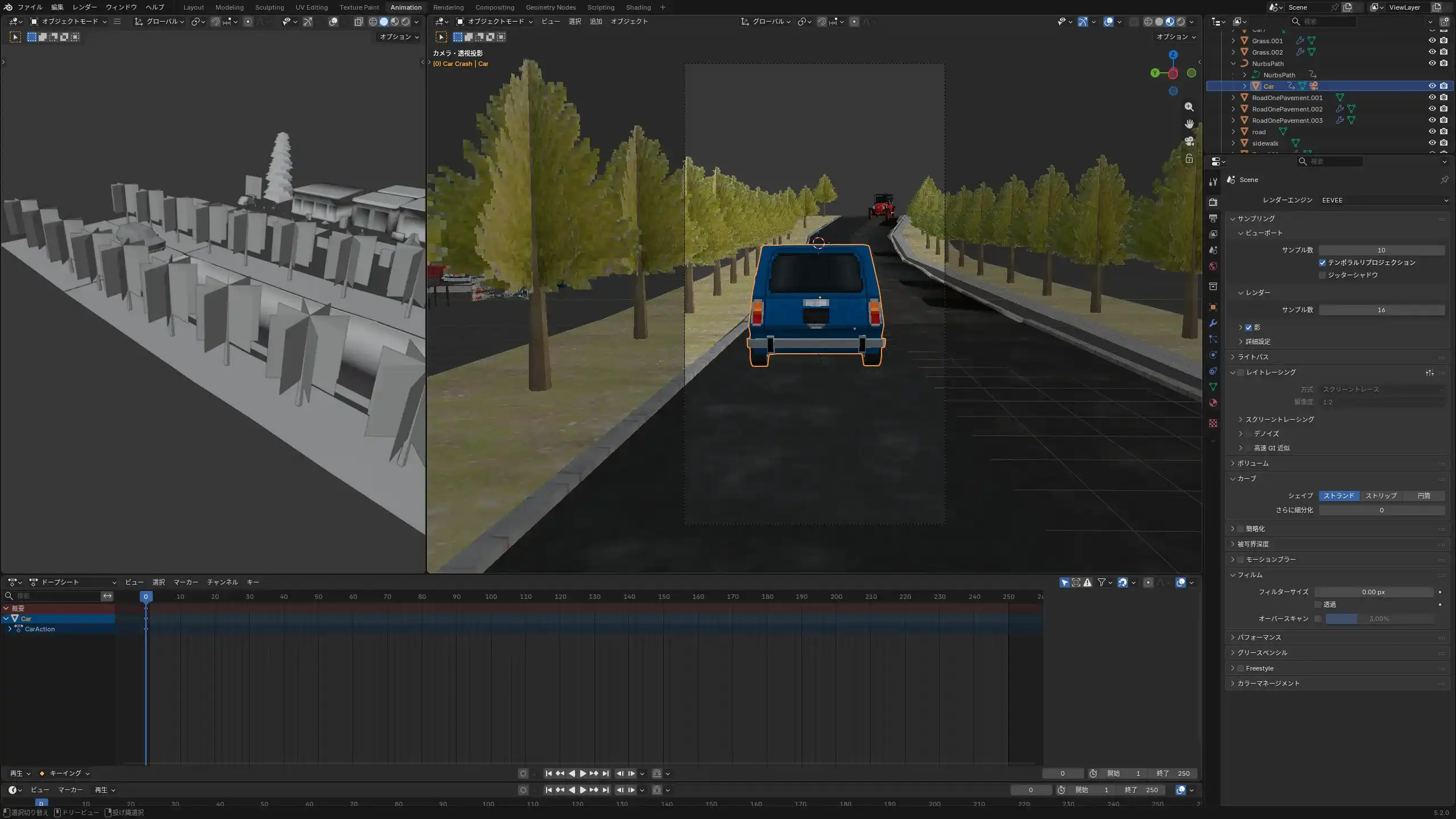
Task: Expand the RoadOnePavement.001 tree item
Action: [1233, 98]
